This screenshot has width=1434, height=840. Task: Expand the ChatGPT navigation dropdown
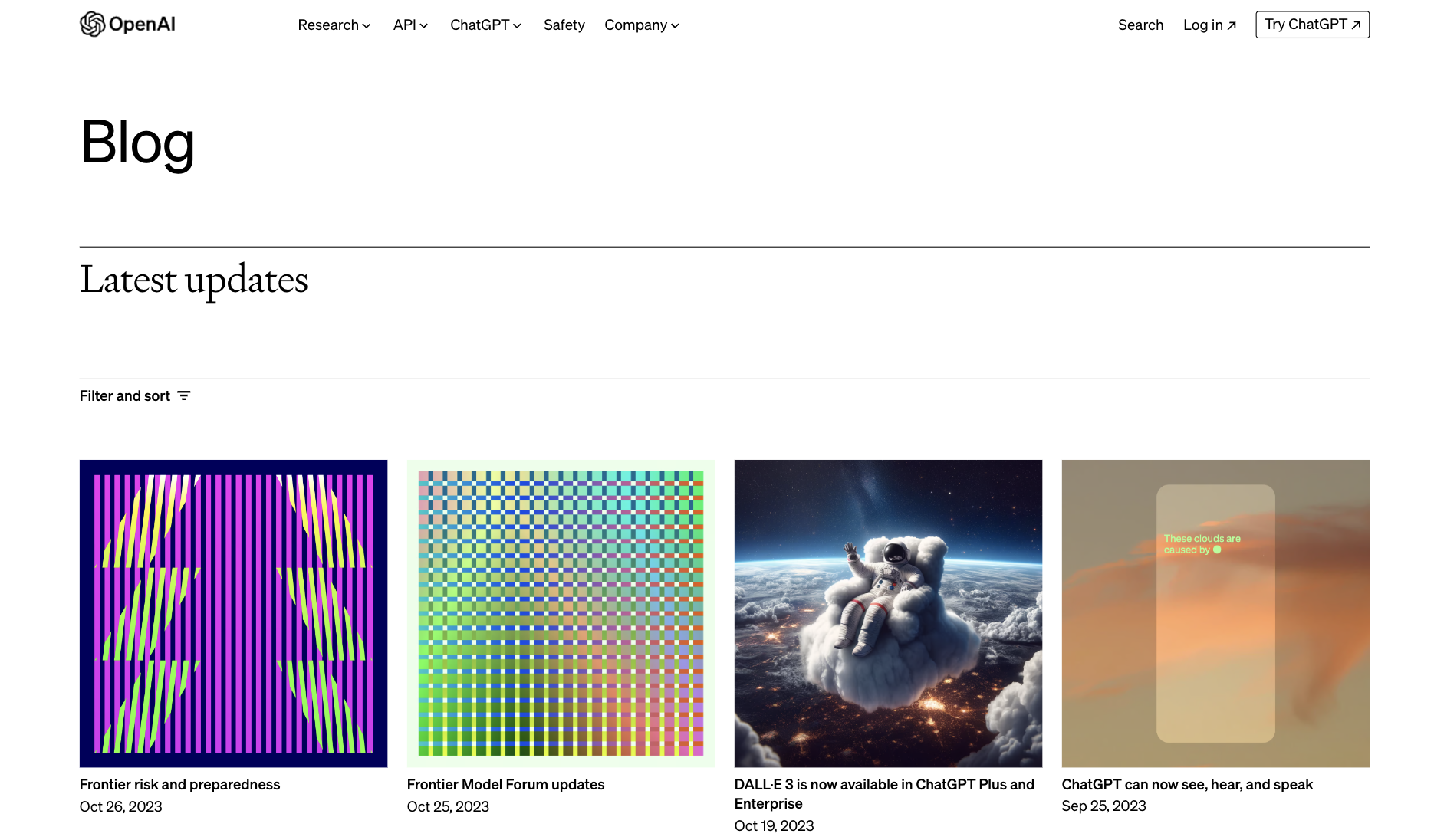(x=485, y=25)
